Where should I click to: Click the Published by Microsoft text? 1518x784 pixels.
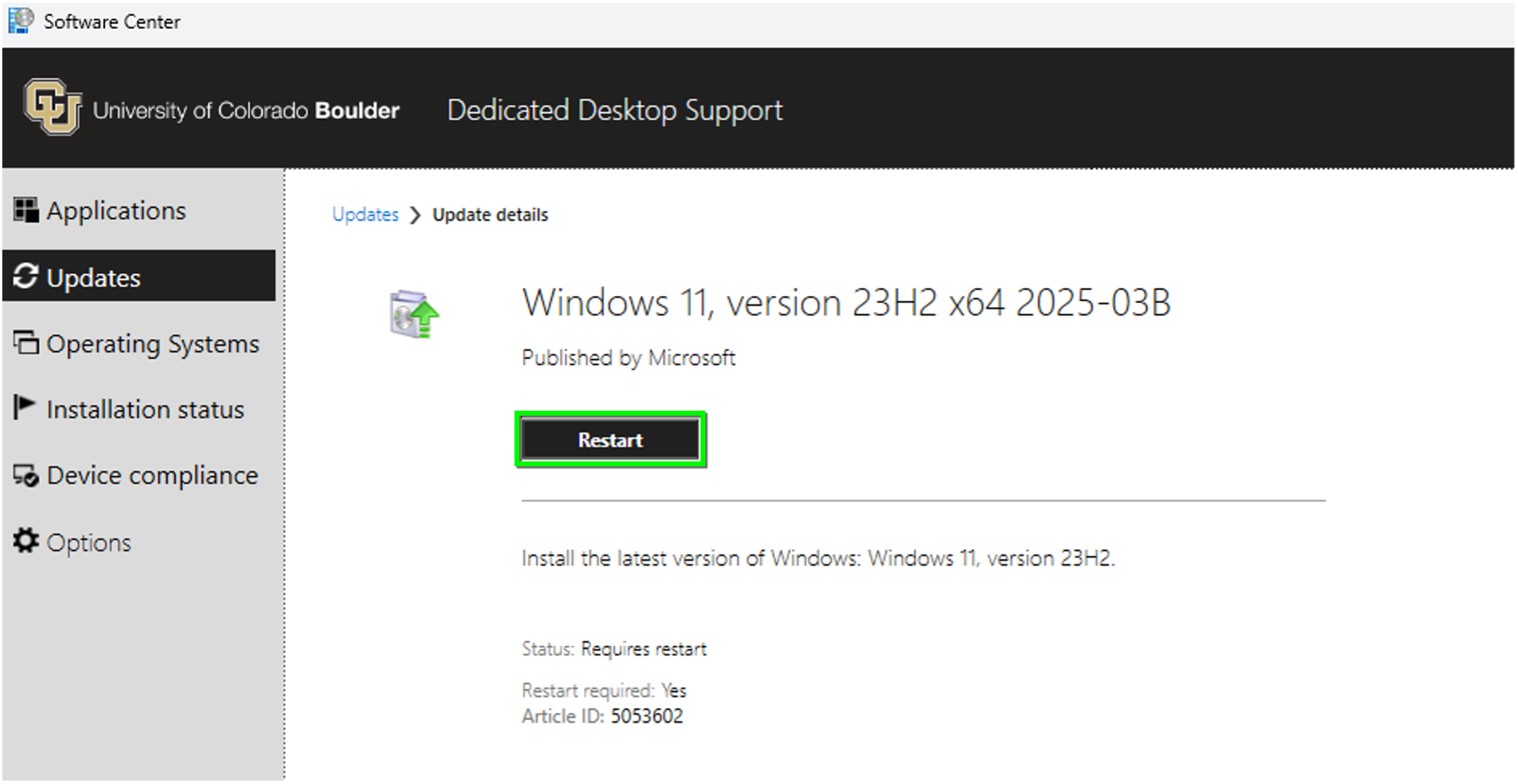(x=628, y=358)
